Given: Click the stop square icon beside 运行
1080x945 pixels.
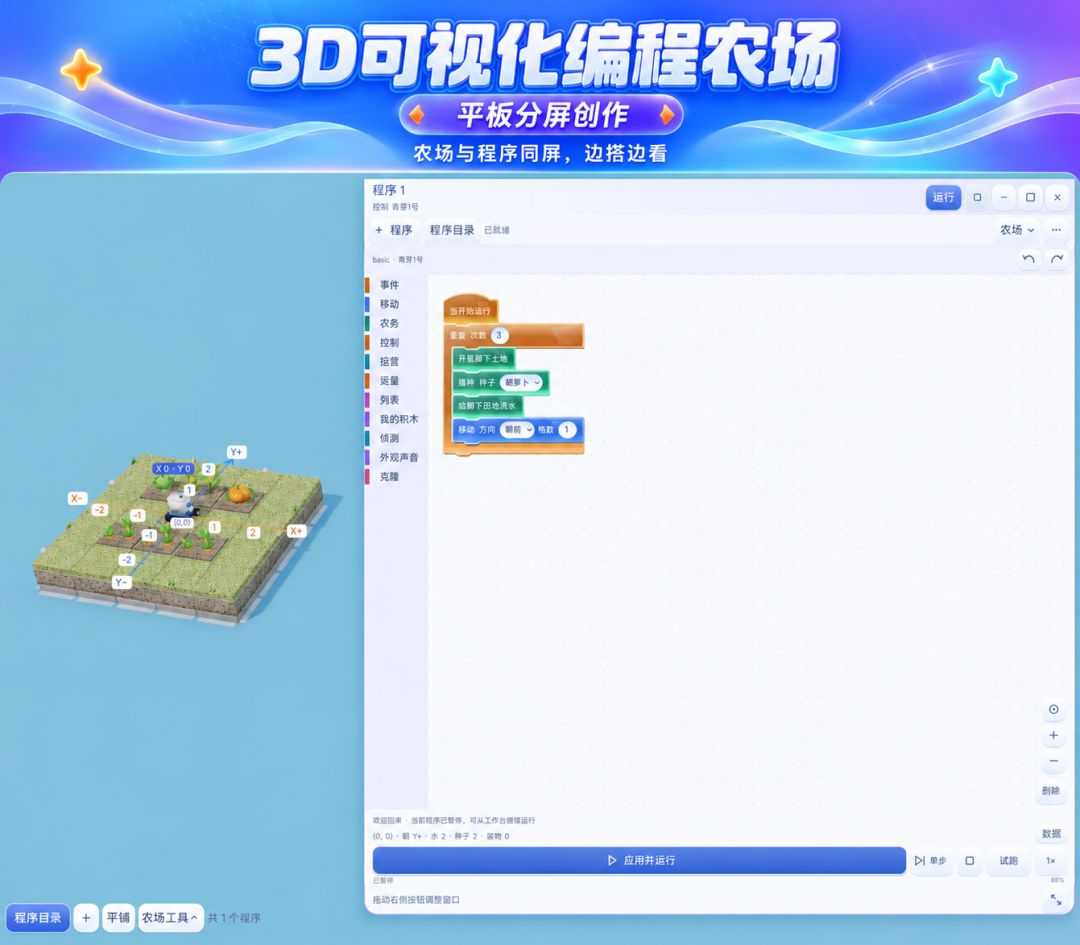Looking at the screenshot, I should [977, 198].
